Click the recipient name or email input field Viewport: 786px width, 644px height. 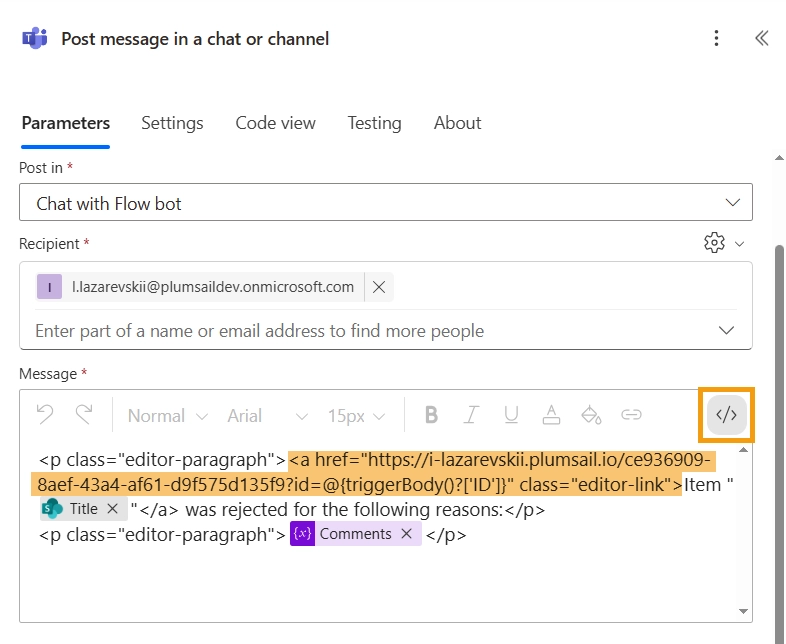370,331
